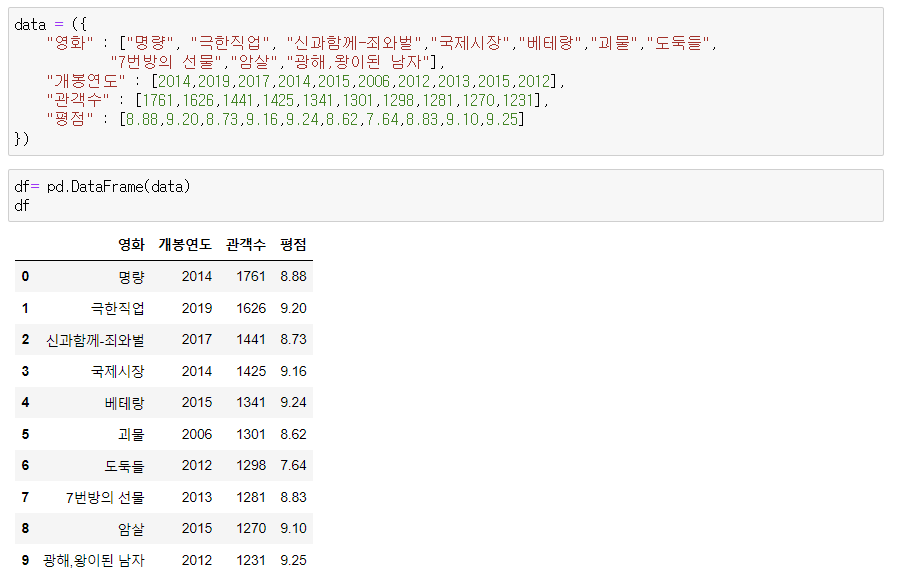The height and width of the screenshot is (572, 897).
Task: Click the row index 0
Action: point(25,276)
